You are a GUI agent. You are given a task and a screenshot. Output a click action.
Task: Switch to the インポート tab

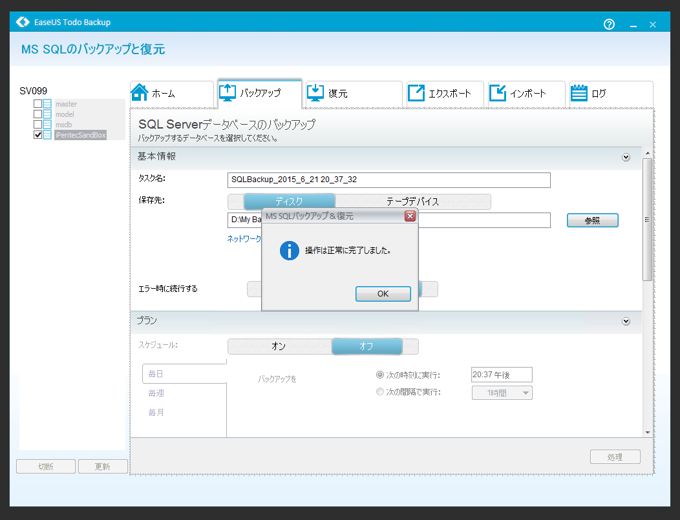526,94
